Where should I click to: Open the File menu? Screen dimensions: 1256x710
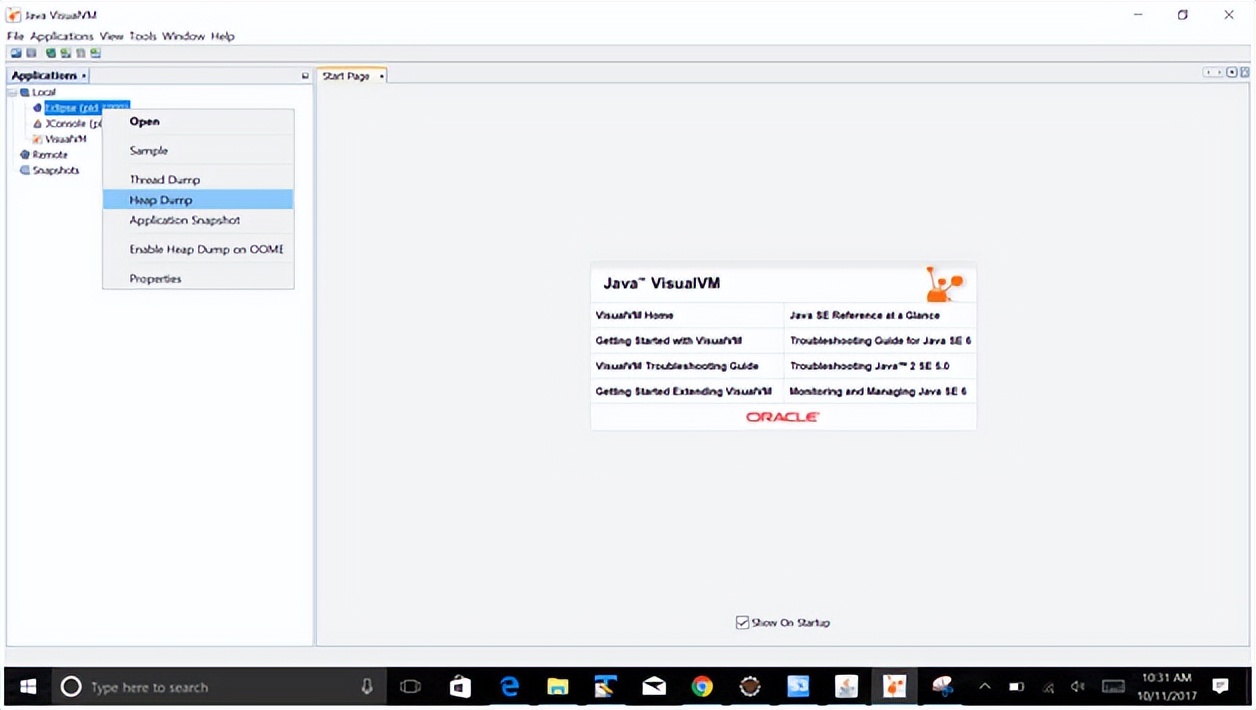click(x=15, y=36)
